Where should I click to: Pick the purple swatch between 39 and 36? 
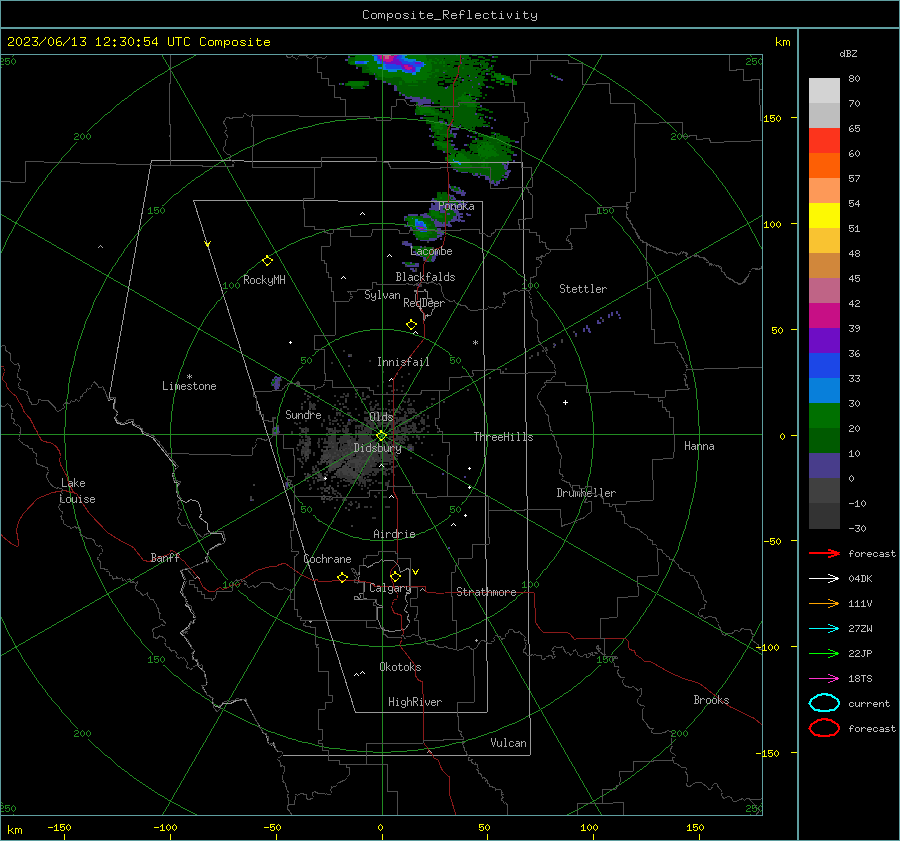[824, 340]
